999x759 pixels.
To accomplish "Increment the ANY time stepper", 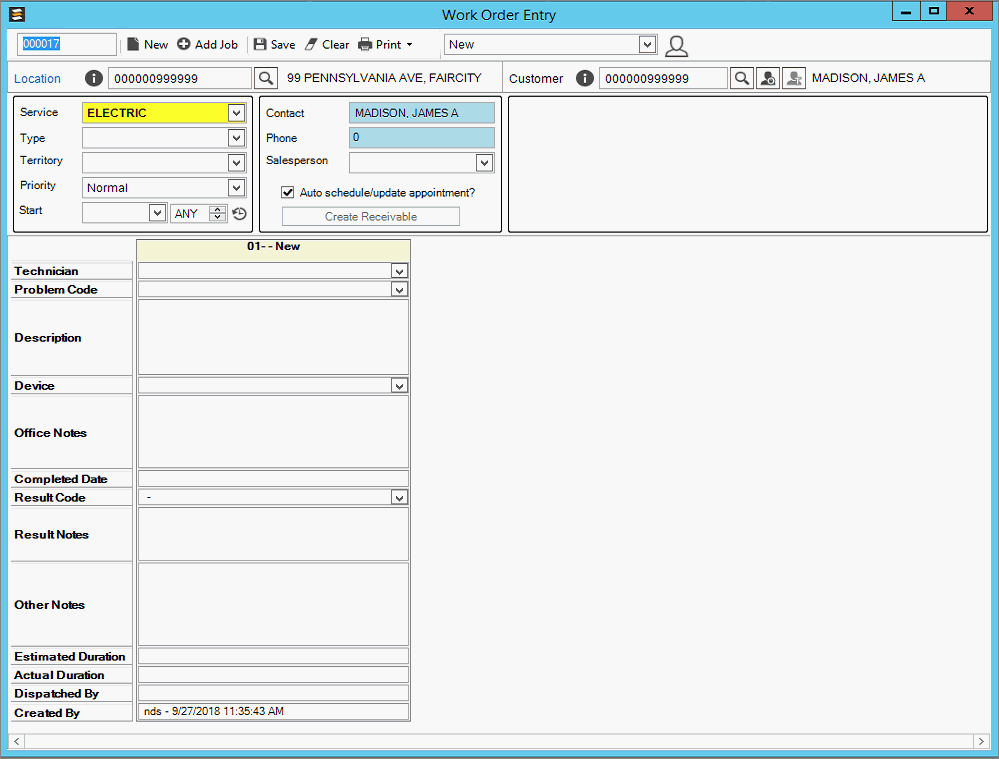I will point(217,209).
